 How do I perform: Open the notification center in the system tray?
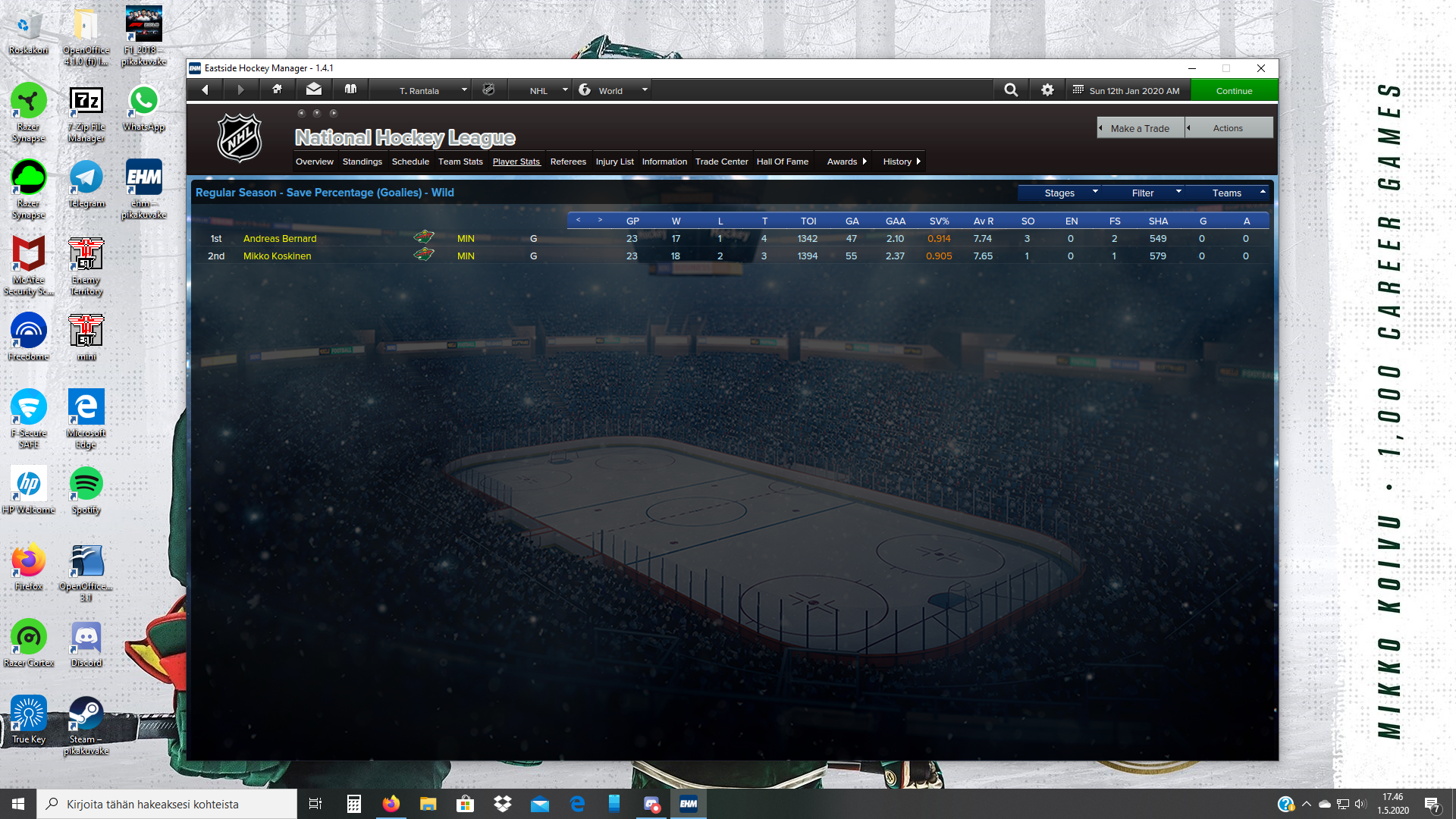click(x=1432, y=804)
